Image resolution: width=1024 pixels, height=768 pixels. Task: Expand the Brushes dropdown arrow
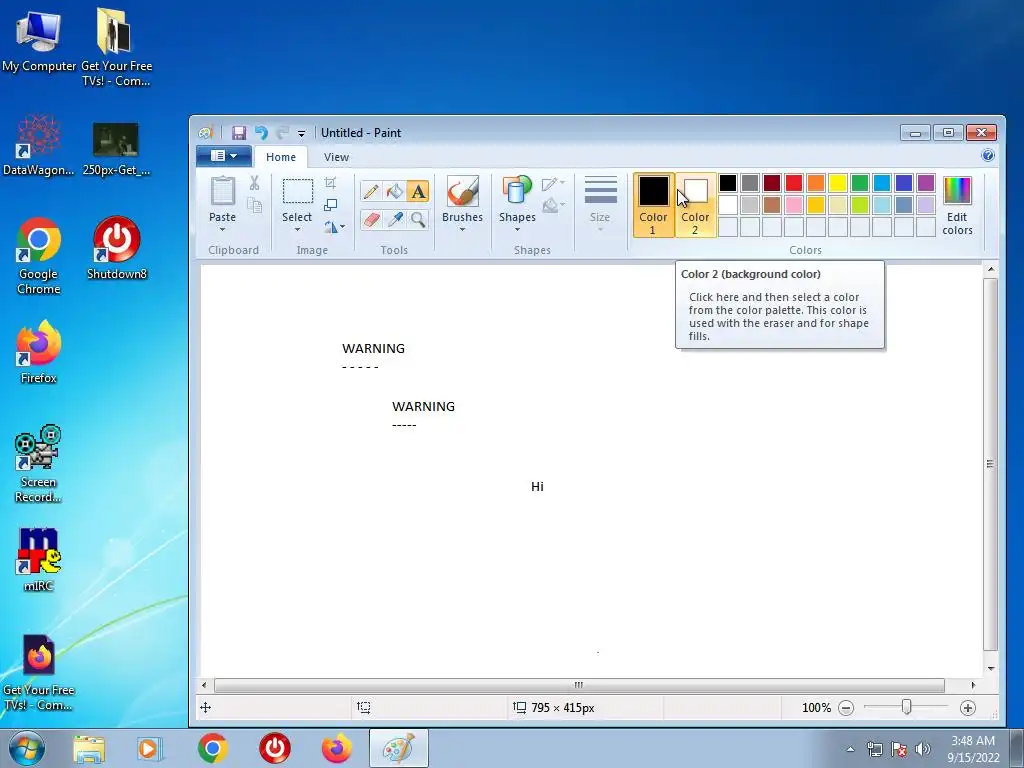click(x=462, y=229)
